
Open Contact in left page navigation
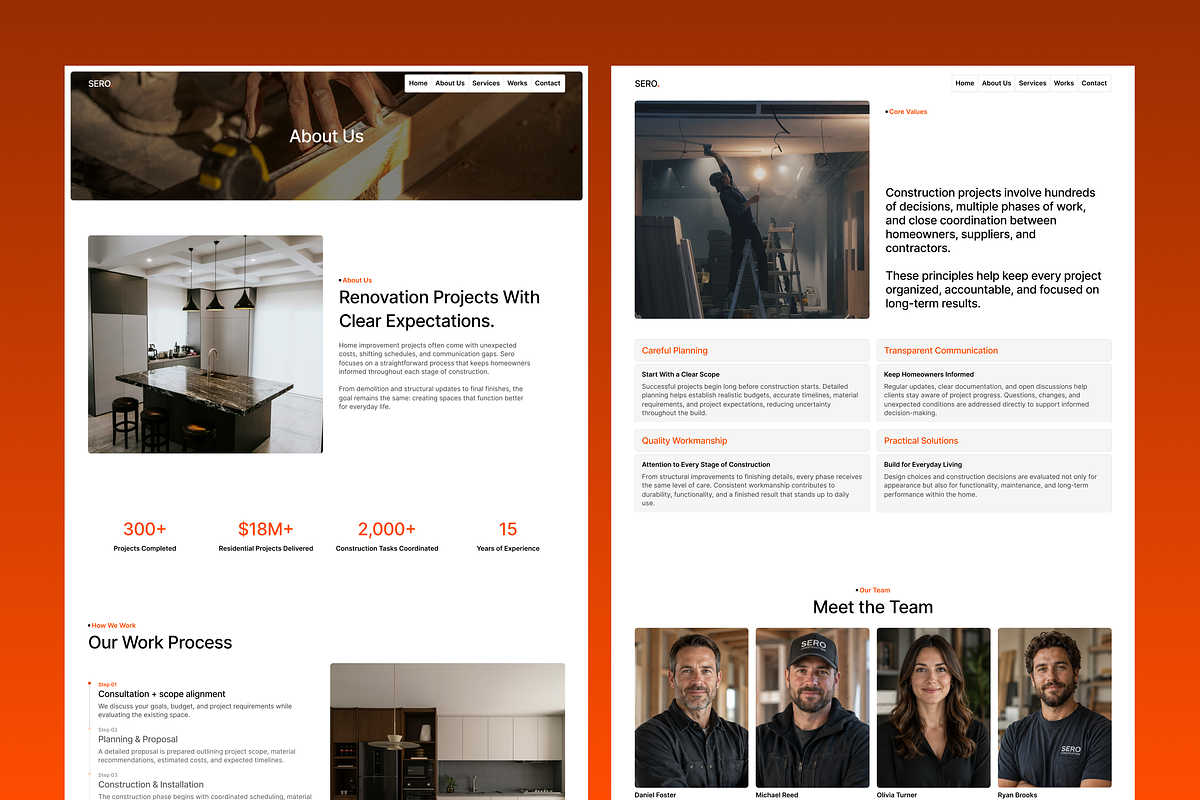[x=548, y=83]
